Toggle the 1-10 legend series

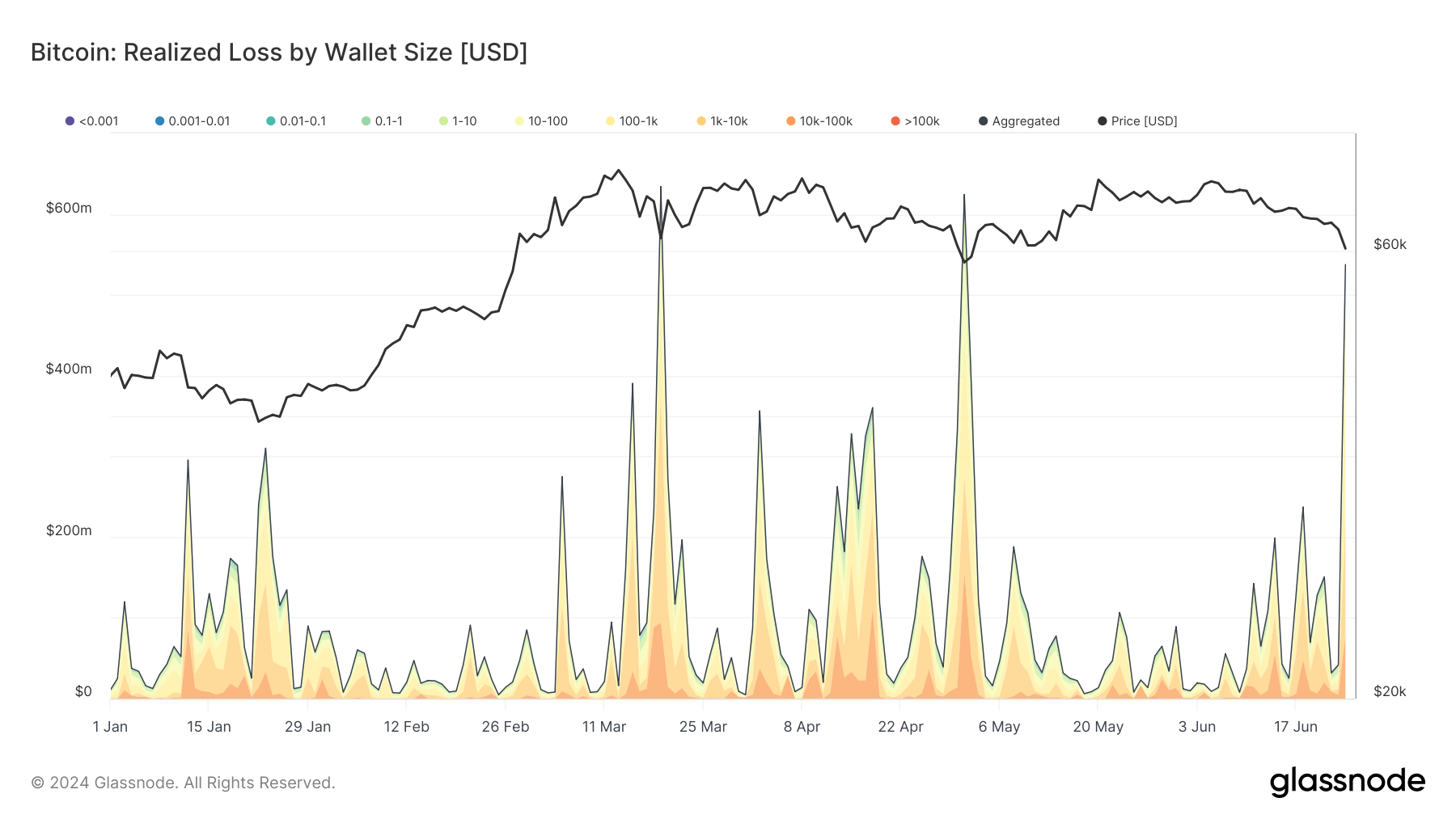pyautogui.click(x=458, y=121)
